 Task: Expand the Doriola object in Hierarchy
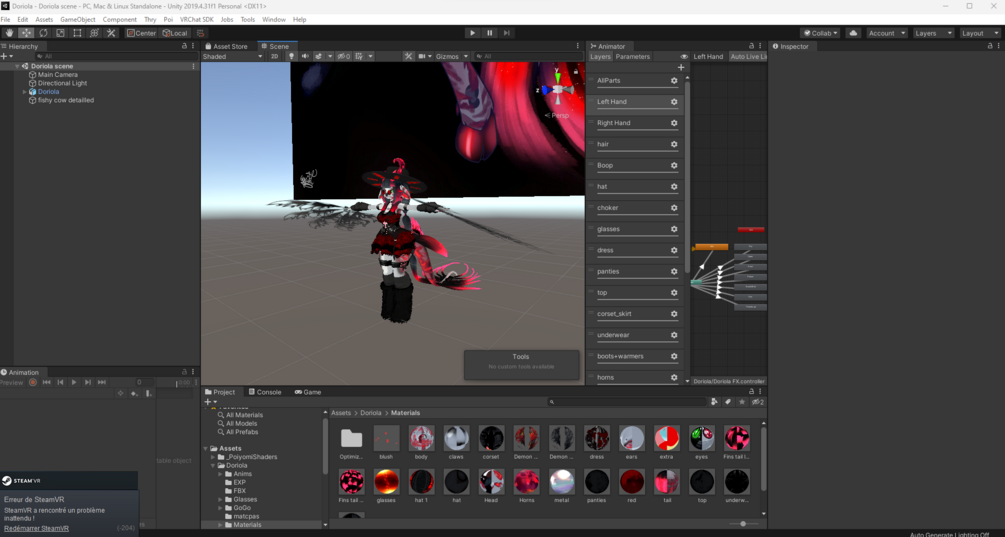(24, 92)
